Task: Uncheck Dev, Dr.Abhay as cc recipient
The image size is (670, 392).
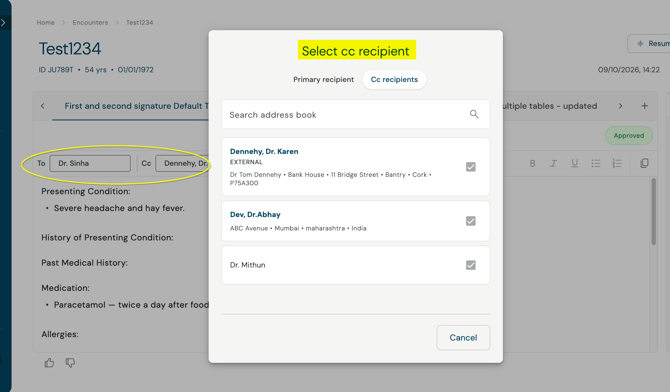Action: pyautogui.click(x=470, y=221)
